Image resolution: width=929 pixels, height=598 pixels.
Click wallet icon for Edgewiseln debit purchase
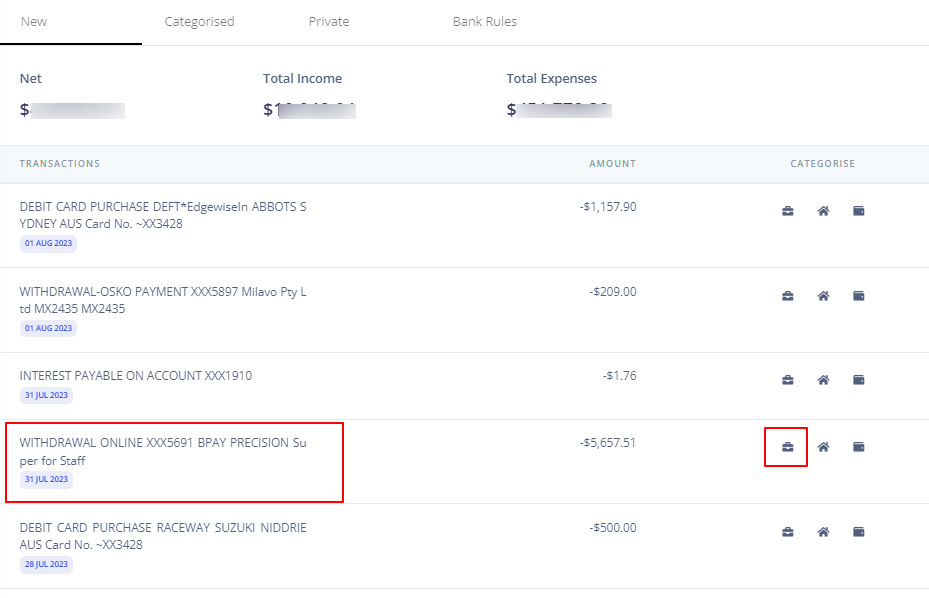coord(858,211)
